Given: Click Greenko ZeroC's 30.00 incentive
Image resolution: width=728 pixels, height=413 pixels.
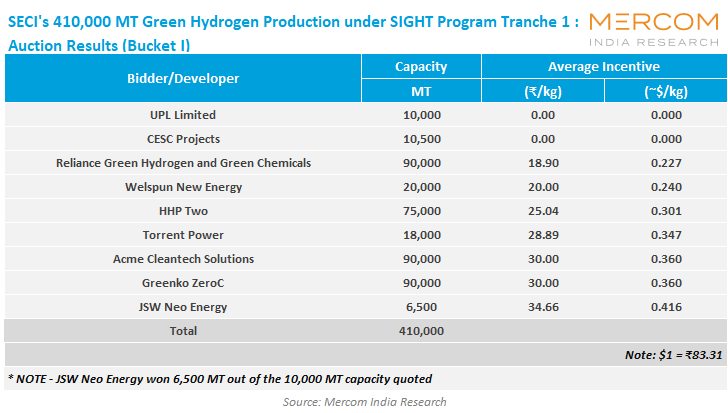Looking at the screenshot, I should [x=543, y=283].
